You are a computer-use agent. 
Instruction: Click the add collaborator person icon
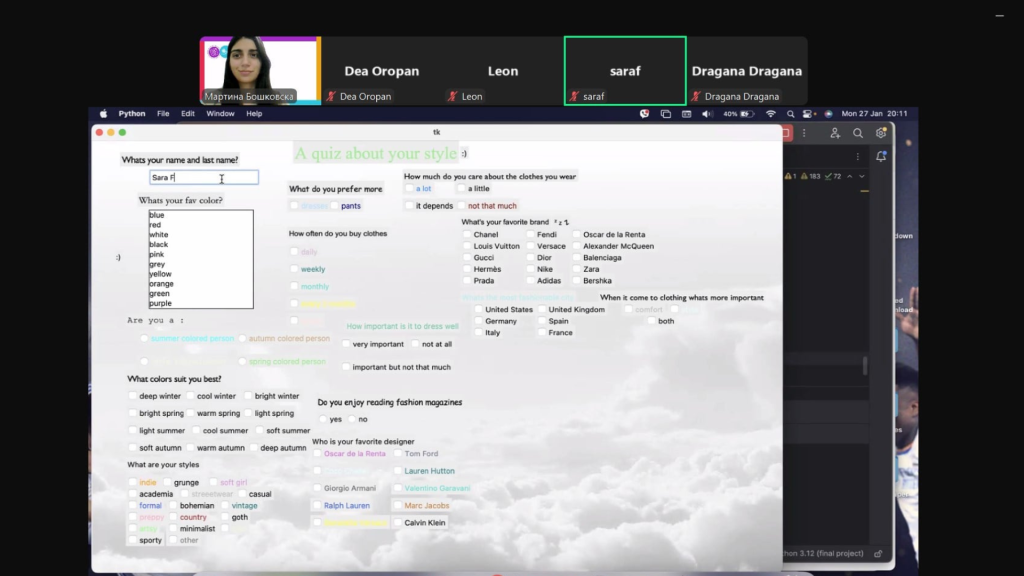pyautogui.click(x=835, y=133)
